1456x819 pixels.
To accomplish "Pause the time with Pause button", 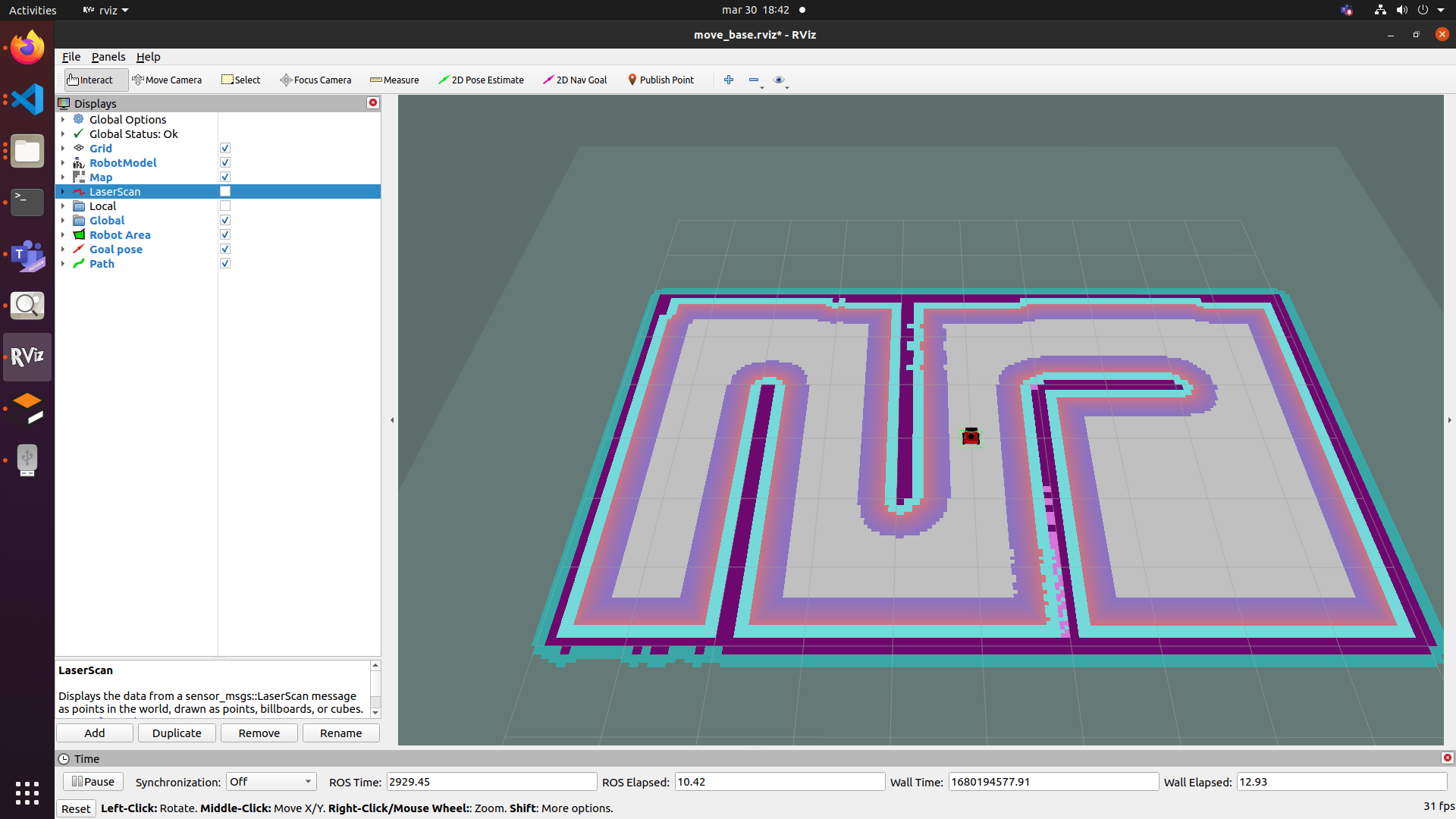I will 93,782.
